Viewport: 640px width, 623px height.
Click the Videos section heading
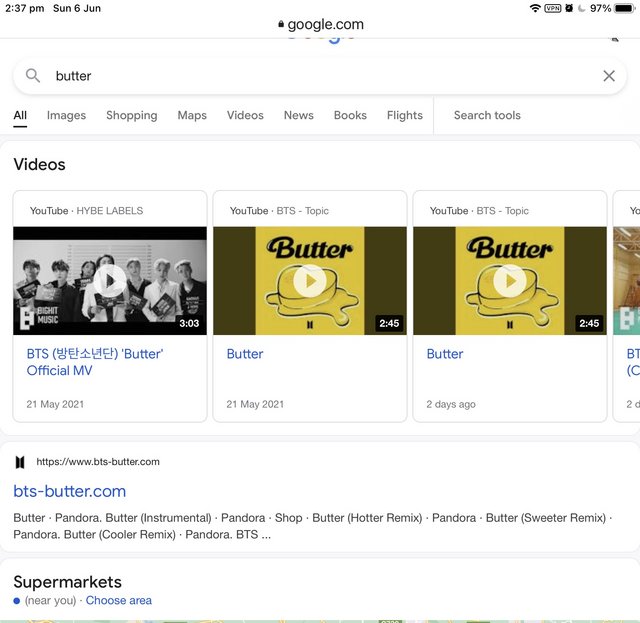[x=39, y=165]
